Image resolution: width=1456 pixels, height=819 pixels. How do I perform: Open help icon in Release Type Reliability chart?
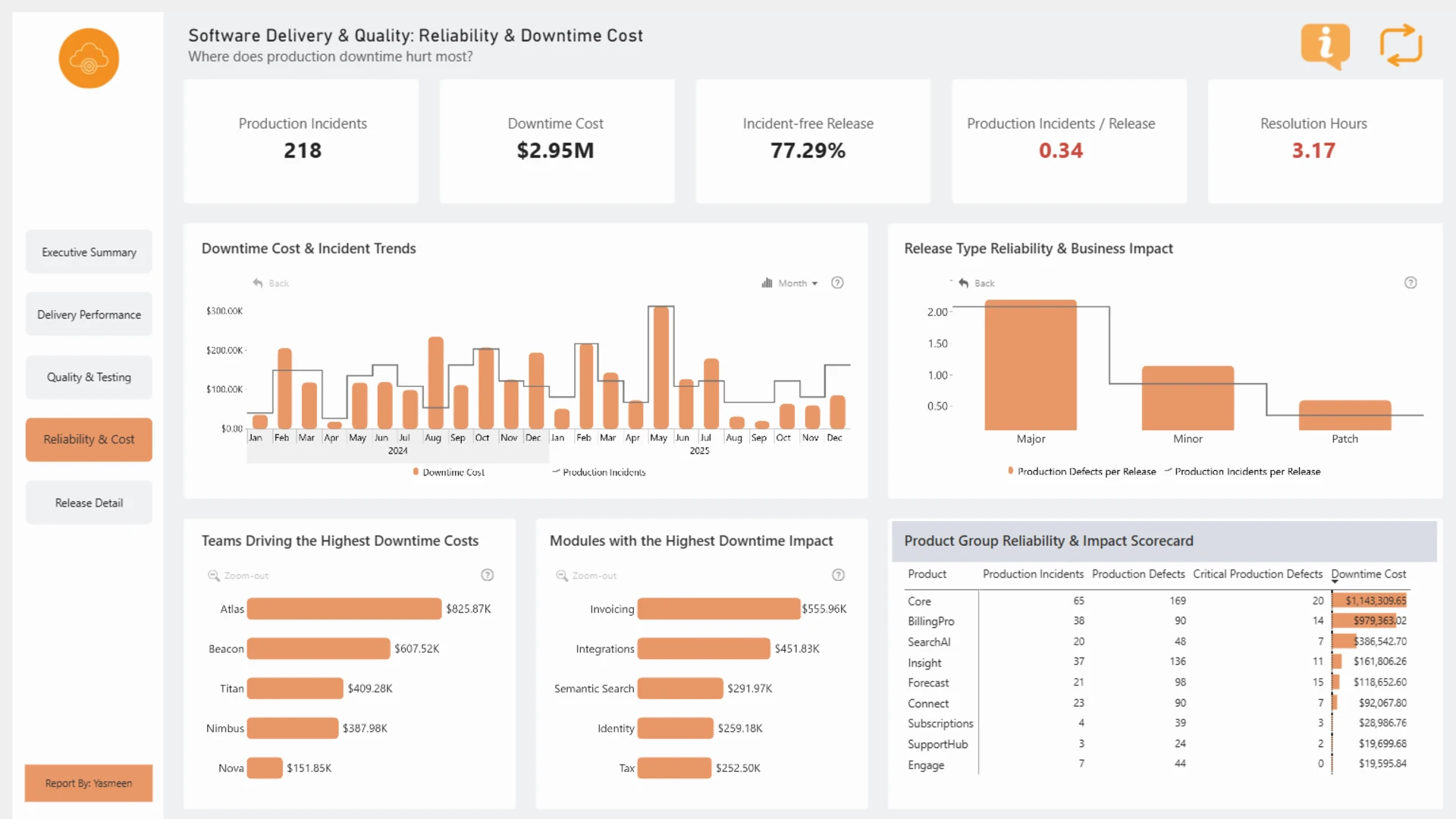click(x=1410, y=283)
